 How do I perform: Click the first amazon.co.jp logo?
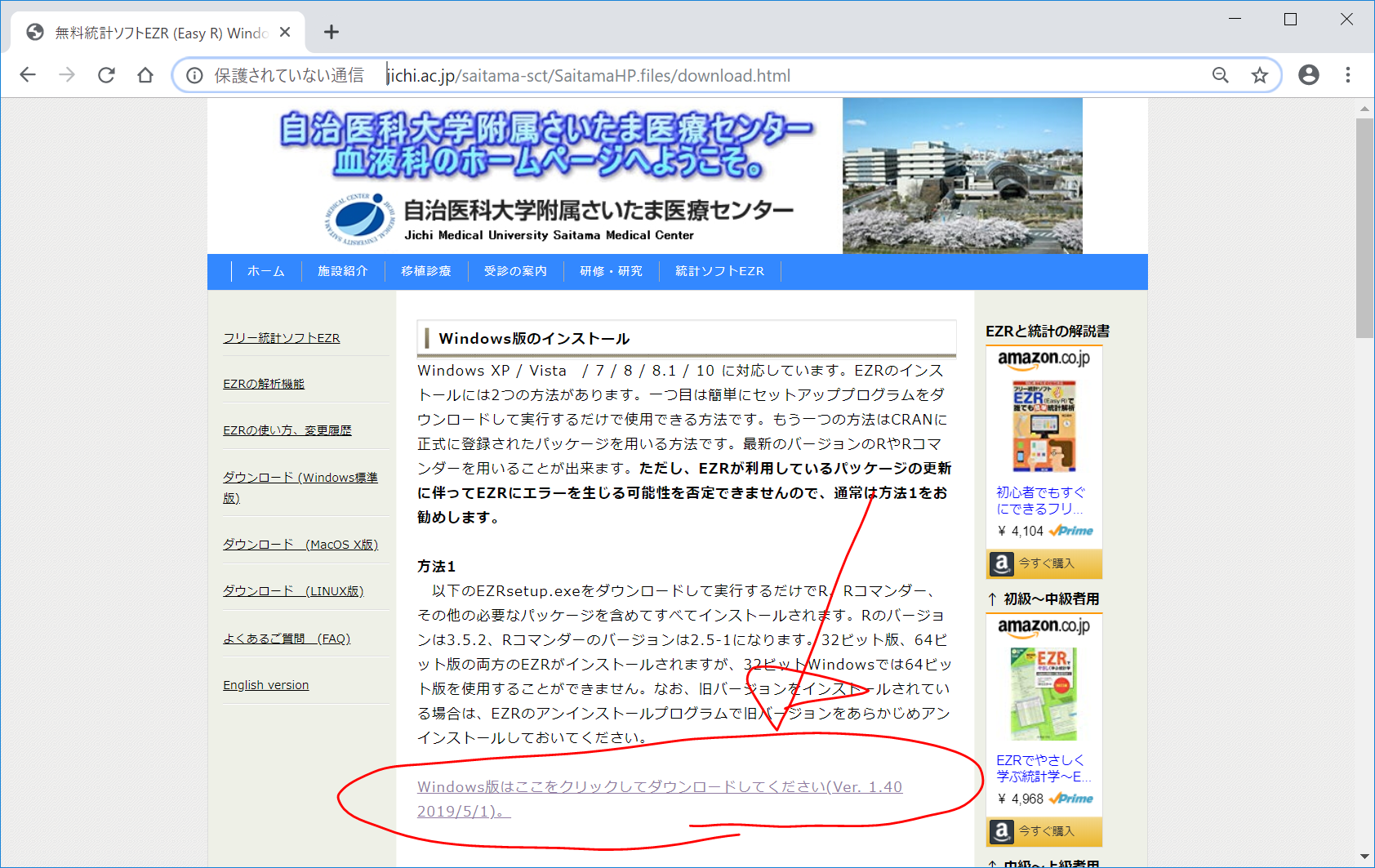click(x=1043, y=358)
